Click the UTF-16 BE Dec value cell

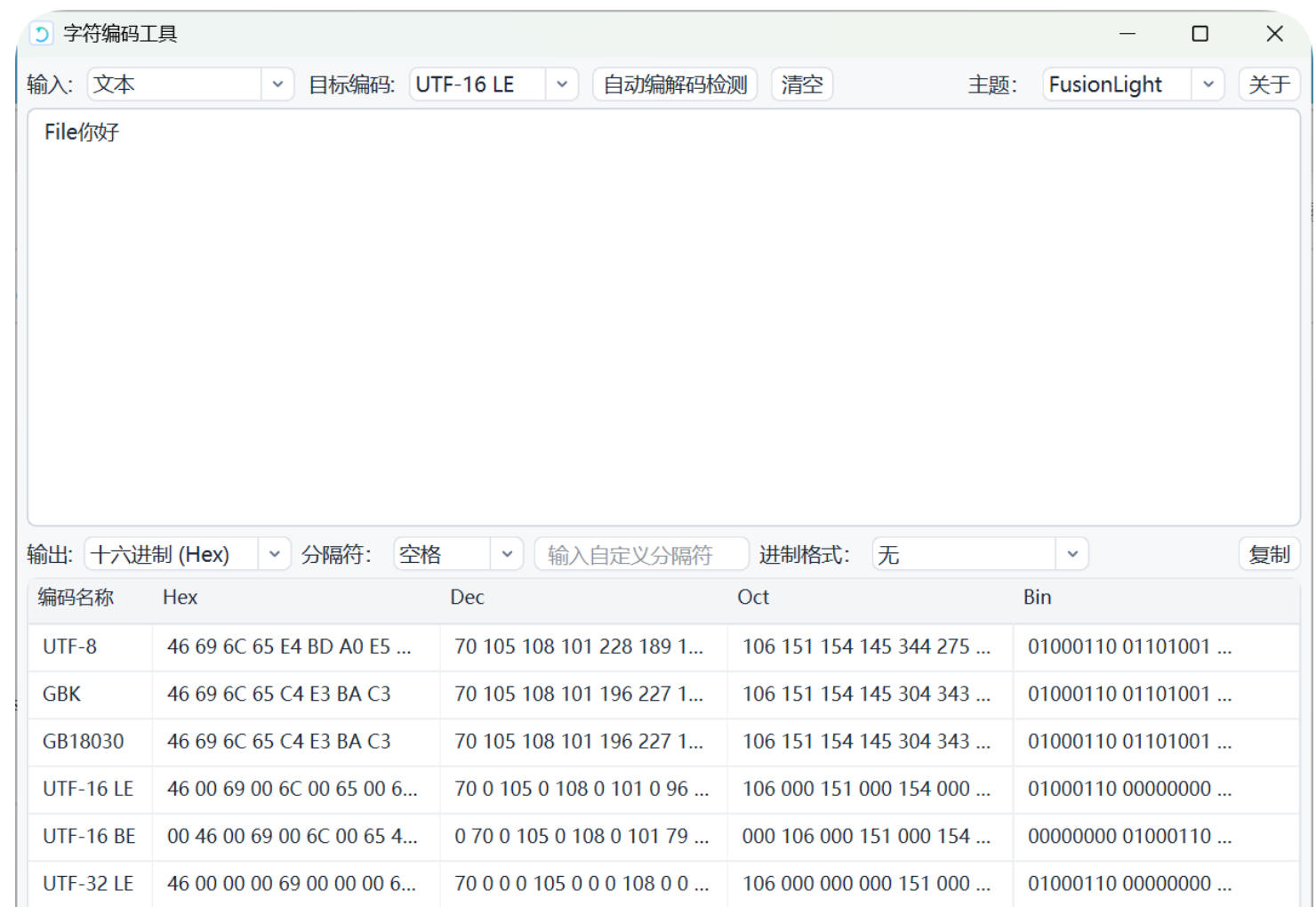(x=582, y=837)
